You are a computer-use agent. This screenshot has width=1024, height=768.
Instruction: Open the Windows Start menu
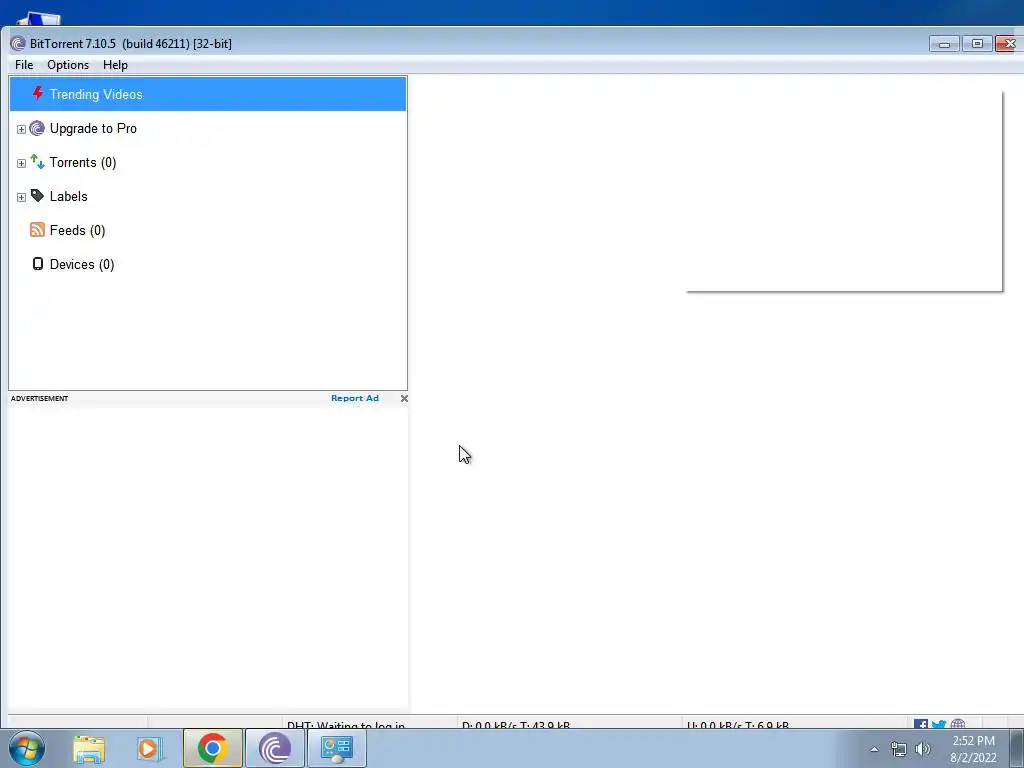point(27,748)
